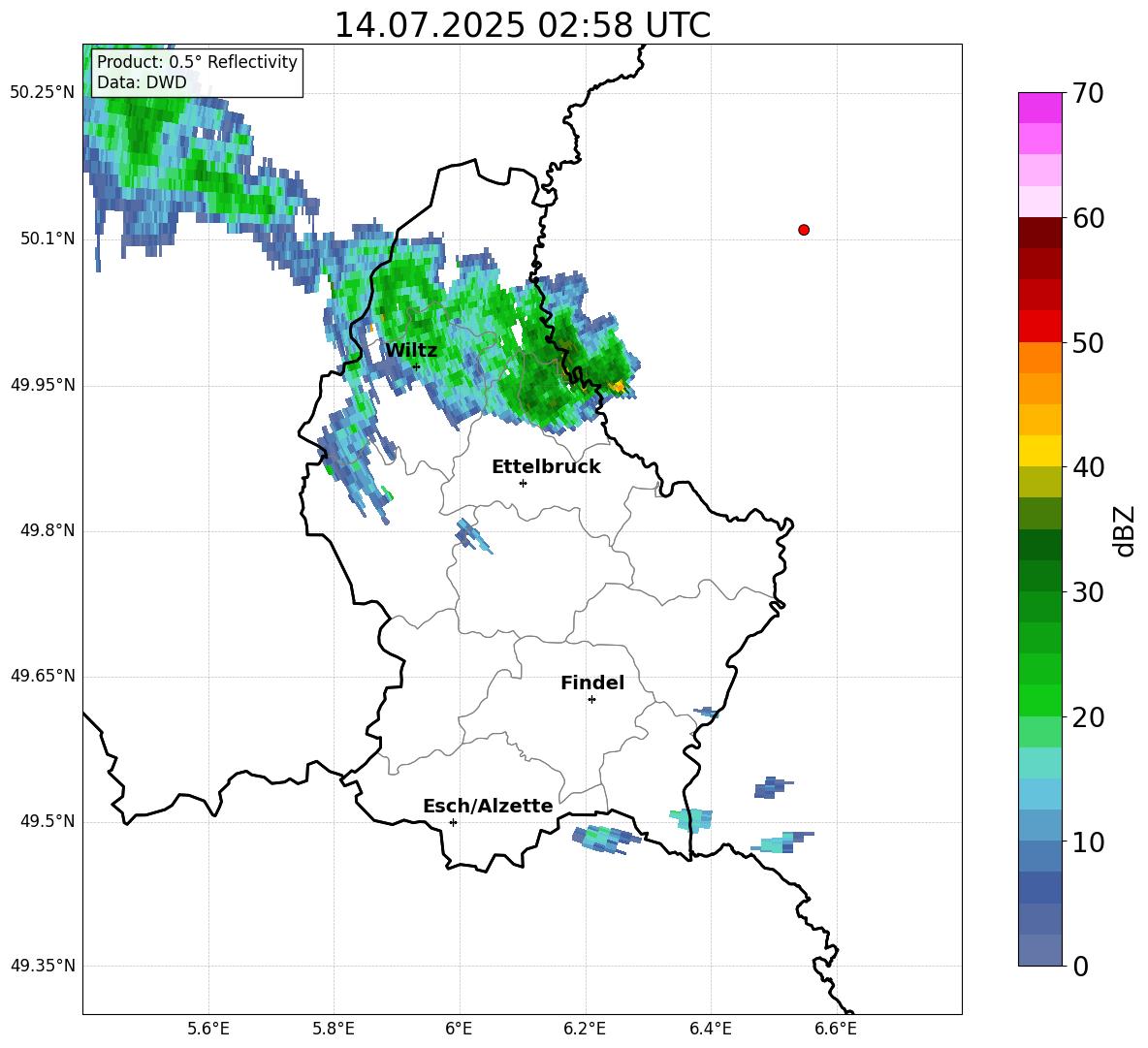Viewport: 1148px width, 1048px height.
Task: Click the title 14.07.2025 02:58 UTC
Action: 522,25
